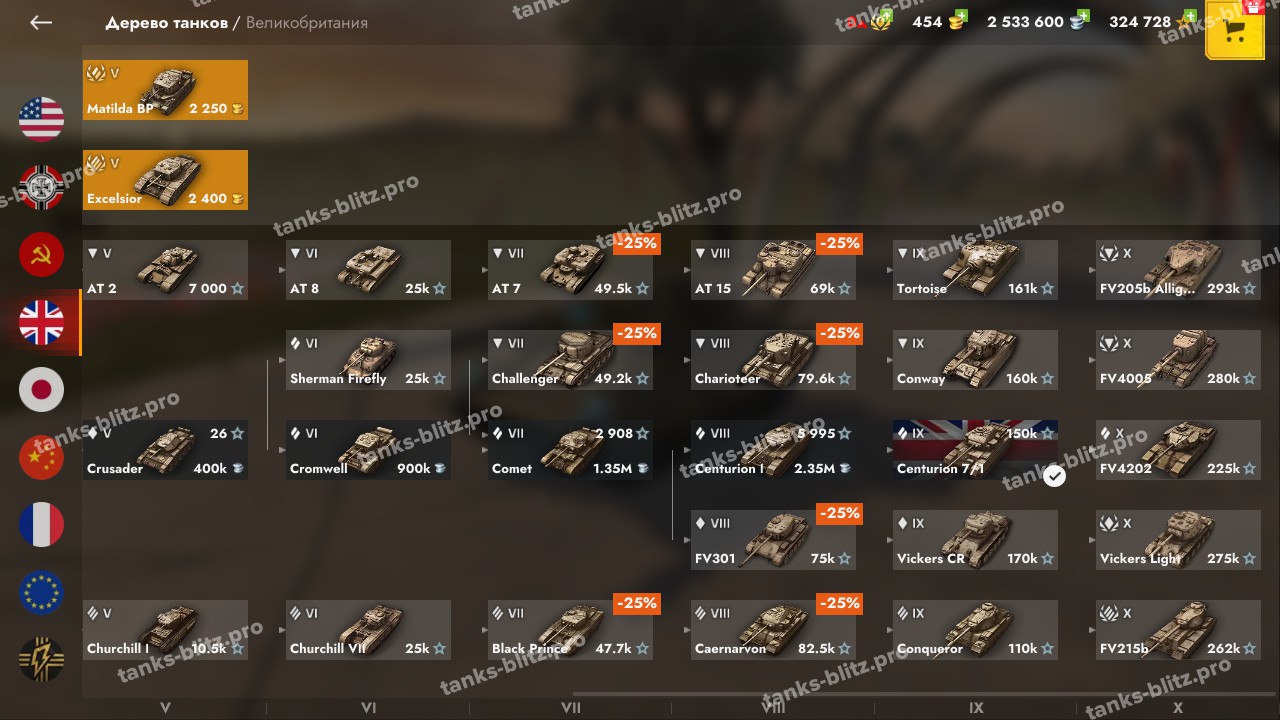
Task: Select the hybrid nation lightning icon
Action: tap(41, 660)
